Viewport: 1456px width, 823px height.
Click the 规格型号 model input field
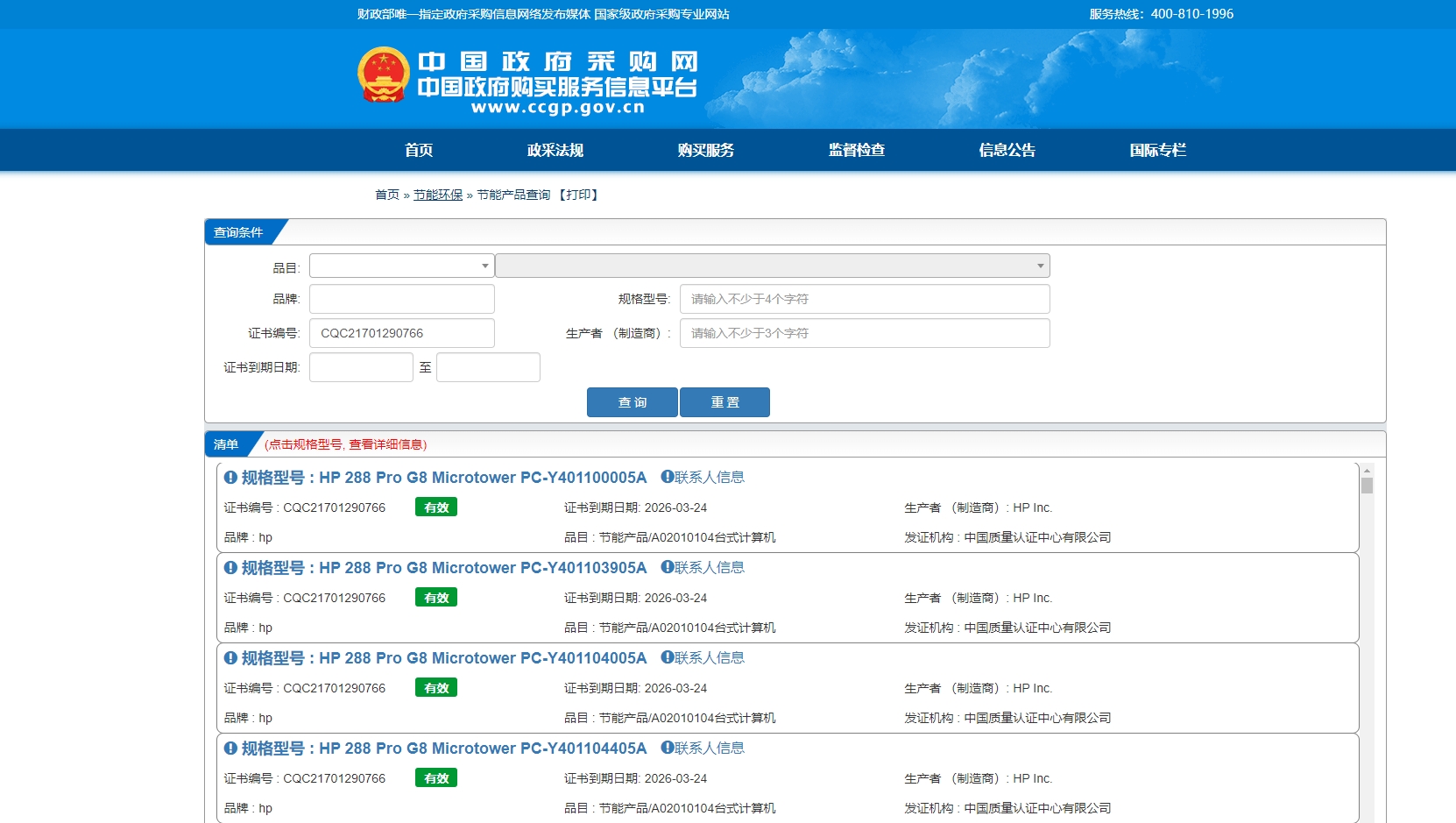pos(865,299)
